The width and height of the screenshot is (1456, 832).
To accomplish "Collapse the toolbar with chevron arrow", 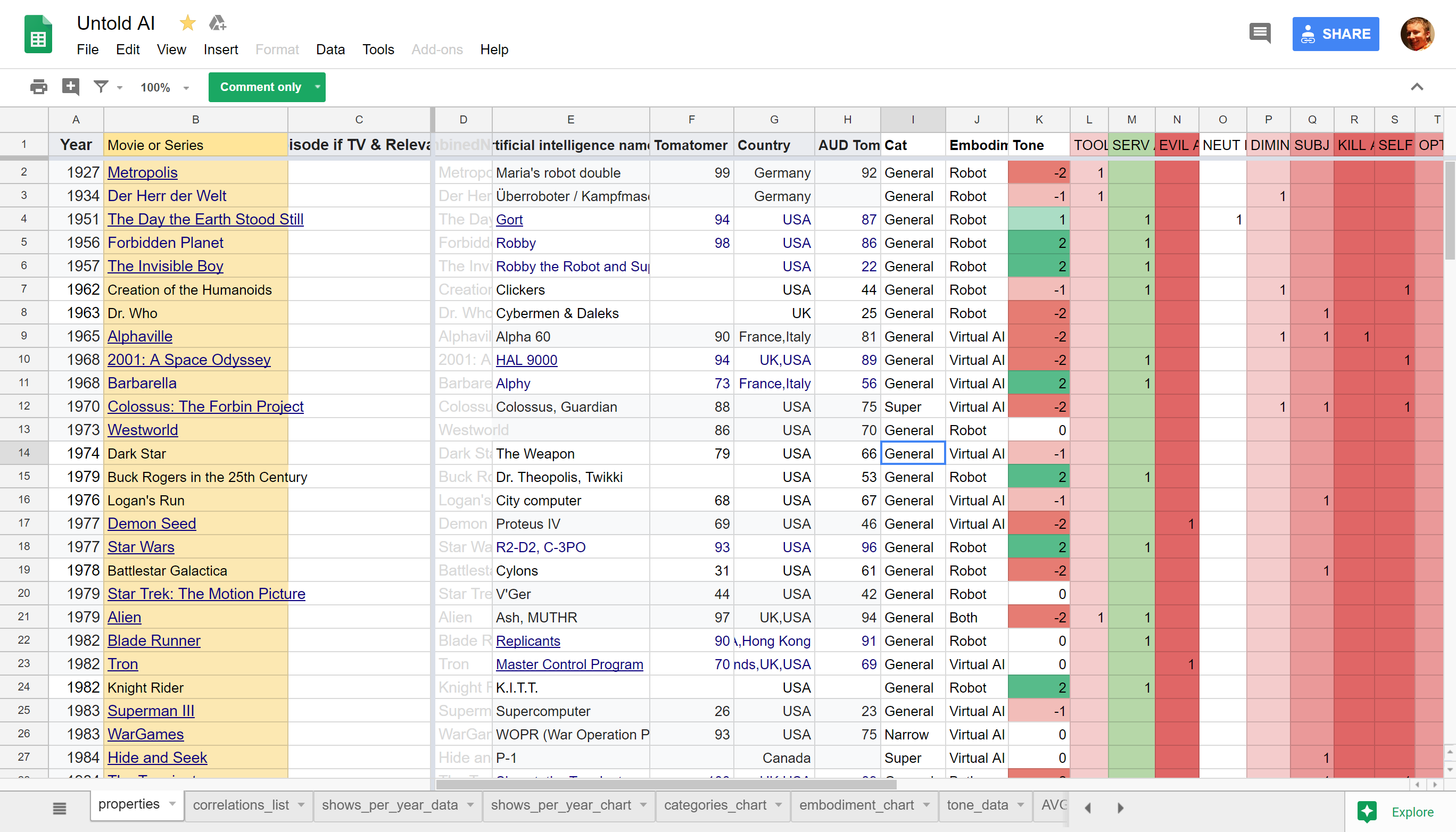I will coord(1417,87).
